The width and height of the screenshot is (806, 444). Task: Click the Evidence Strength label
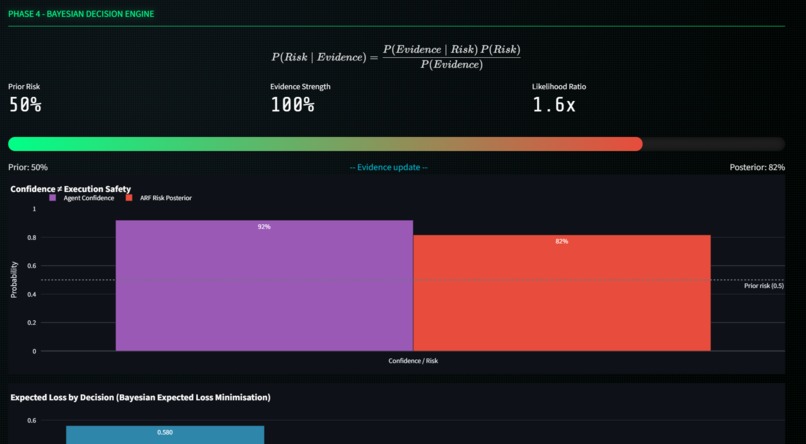300,87
